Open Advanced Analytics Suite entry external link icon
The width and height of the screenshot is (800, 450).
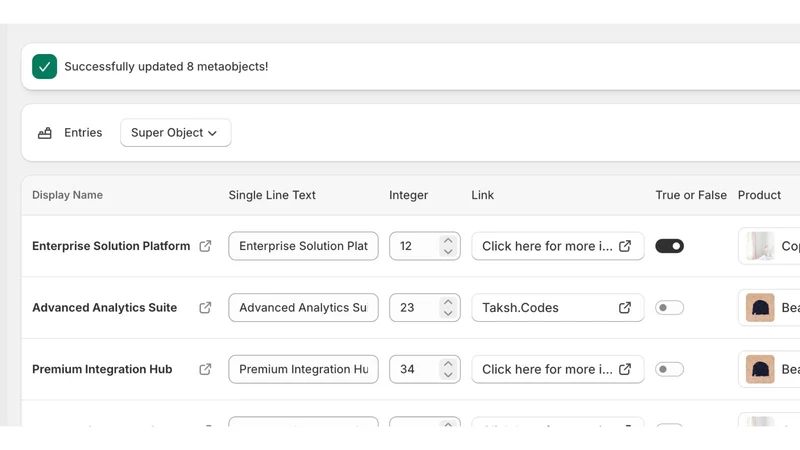click(x=205, y=308)
